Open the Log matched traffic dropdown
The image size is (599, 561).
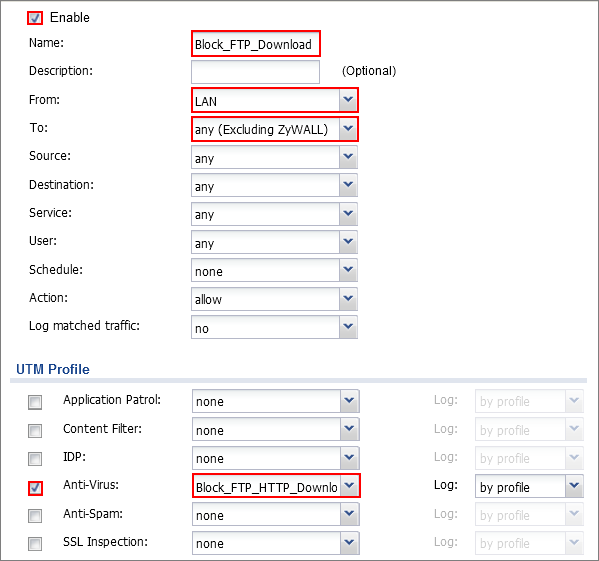pyautogui.click(x=274, y=327)
